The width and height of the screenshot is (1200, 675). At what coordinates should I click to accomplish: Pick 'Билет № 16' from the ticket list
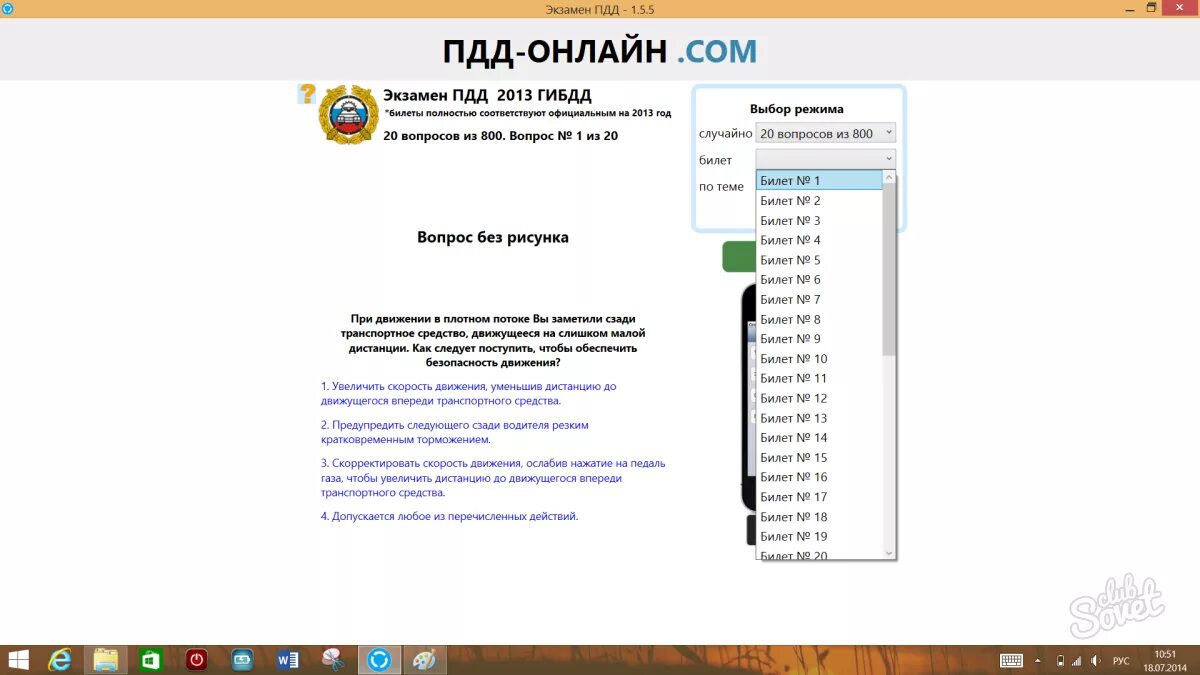[x=819, y=477]
